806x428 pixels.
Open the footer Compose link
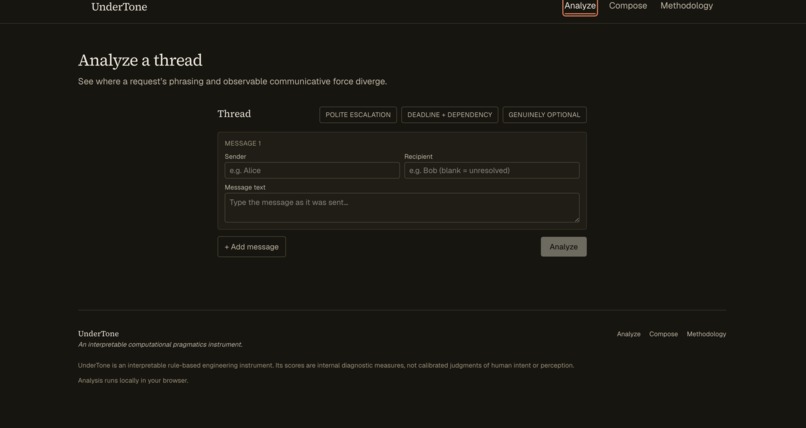[663, 334]
